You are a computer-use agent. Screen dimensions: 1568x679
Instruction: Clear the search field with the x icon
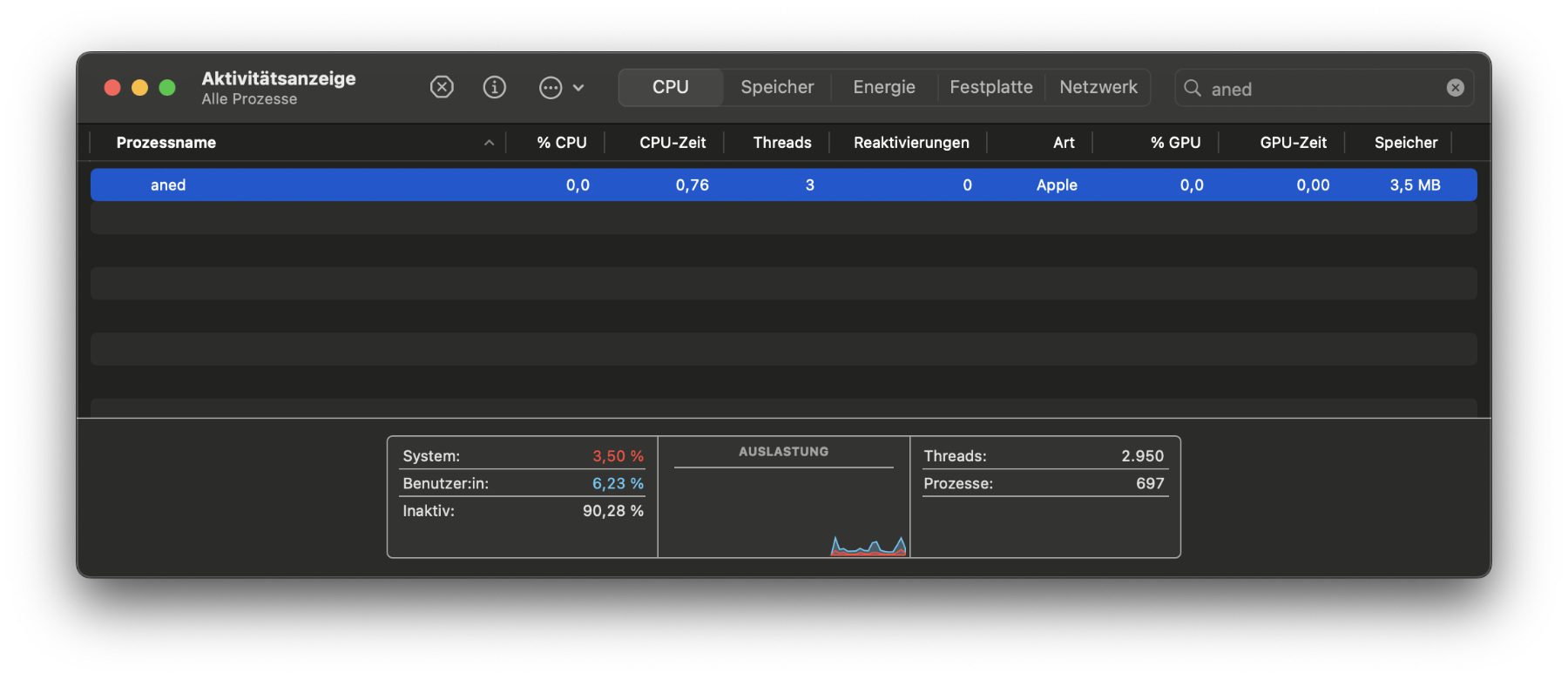[1455, 88]
